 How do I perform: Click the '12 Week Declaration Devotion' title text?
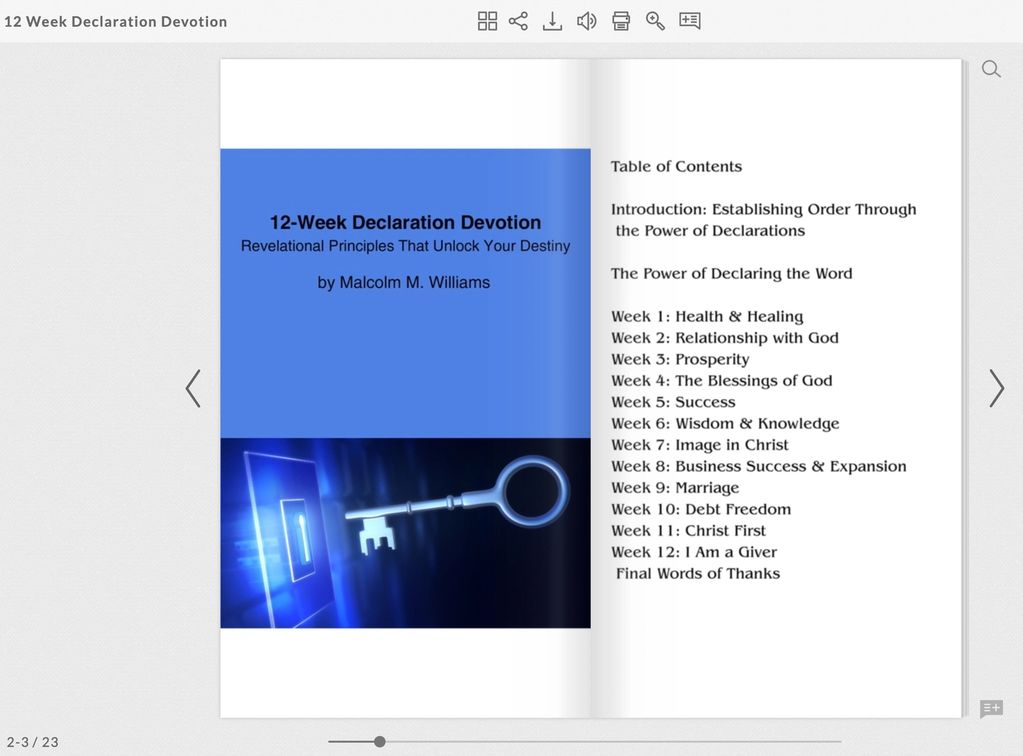pyautogui.click(x=116, y=20)
